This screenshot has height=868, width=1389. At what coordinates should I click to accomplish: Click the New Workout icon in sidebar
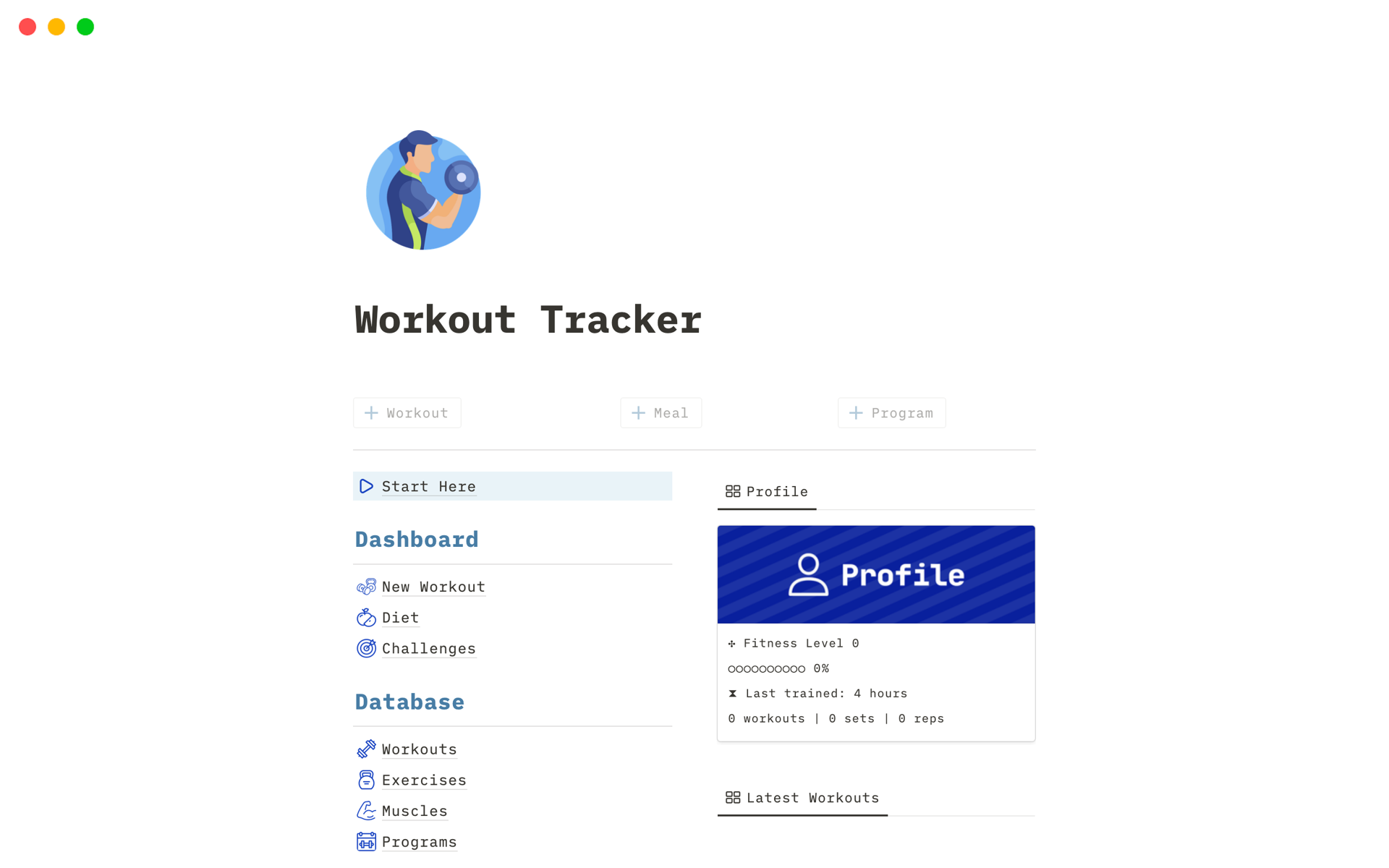pos(366,586)
